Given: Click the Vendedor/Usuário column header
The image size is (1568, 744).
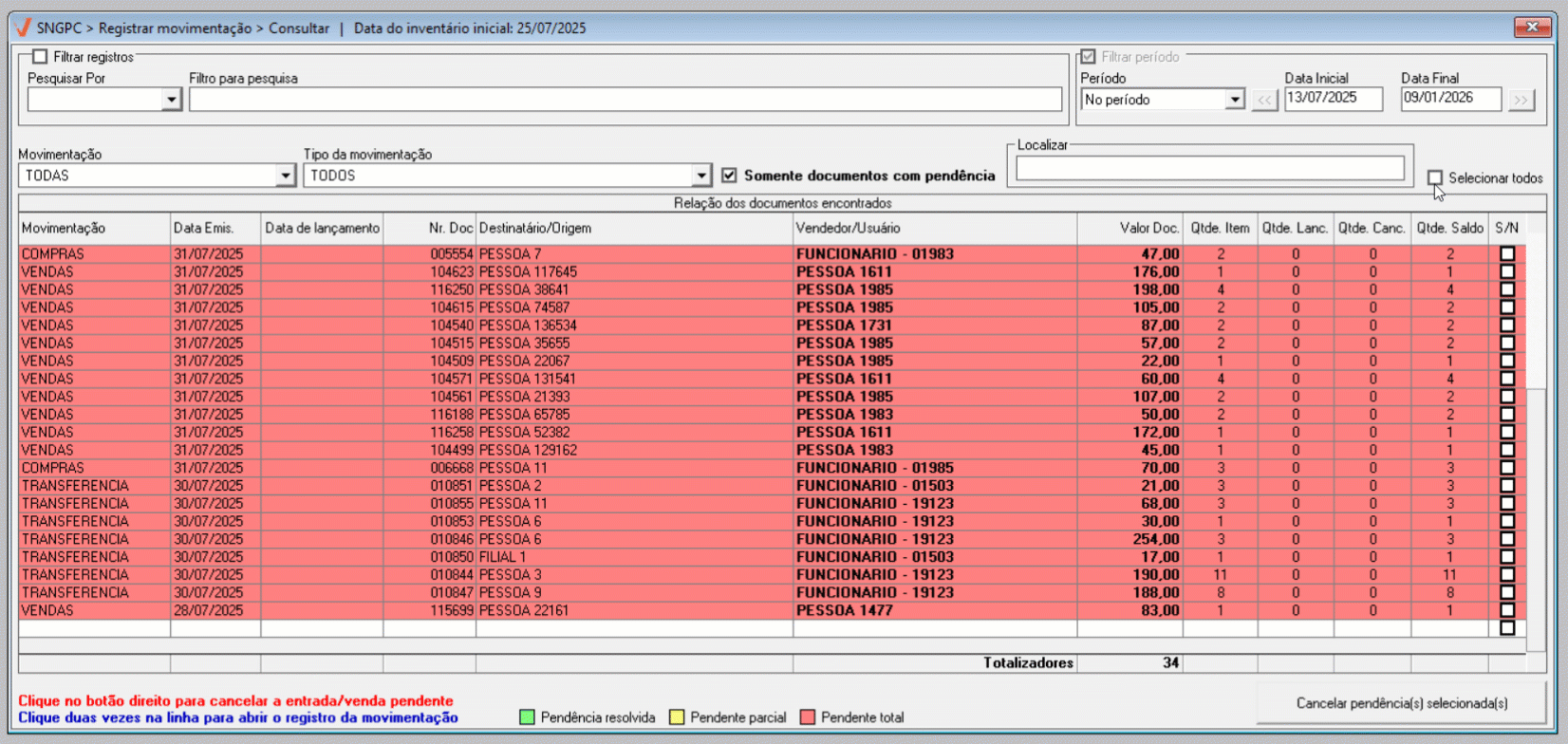Looking at the screenshot, I should 935,228.
